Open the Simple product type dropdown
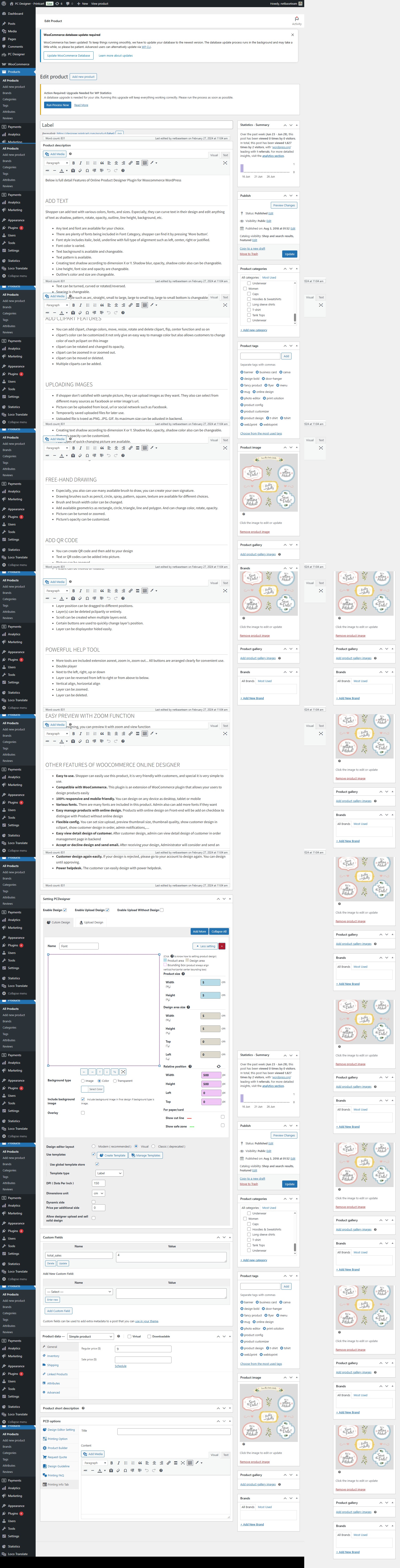 (x=90, y=1336)
